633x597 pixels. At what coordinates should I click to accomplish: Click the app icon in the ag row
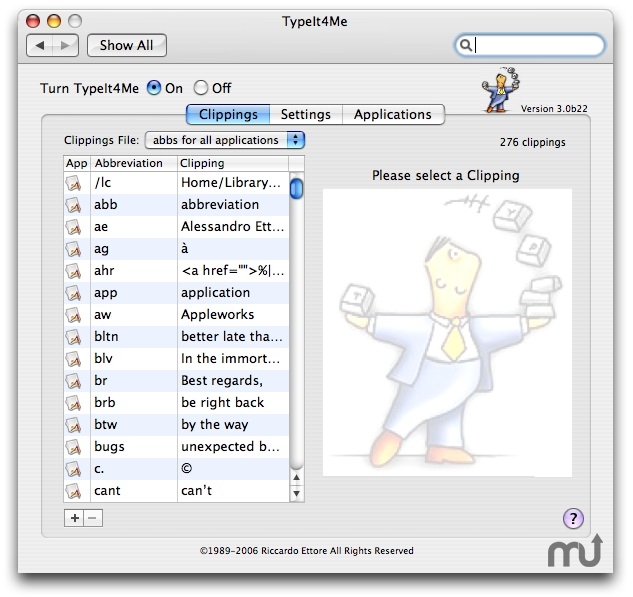click(x=73, y=249)
